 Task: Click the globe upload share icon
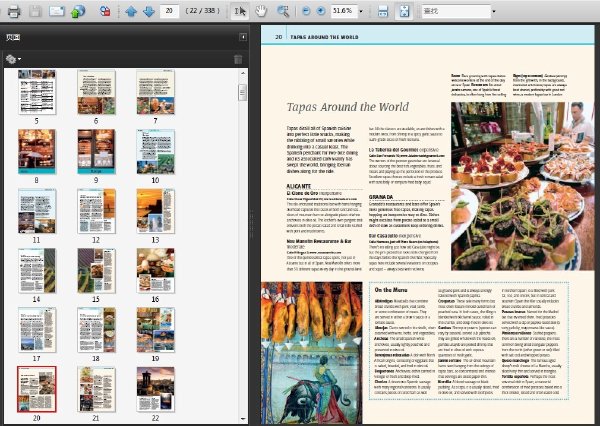click(x=78, y=11)
